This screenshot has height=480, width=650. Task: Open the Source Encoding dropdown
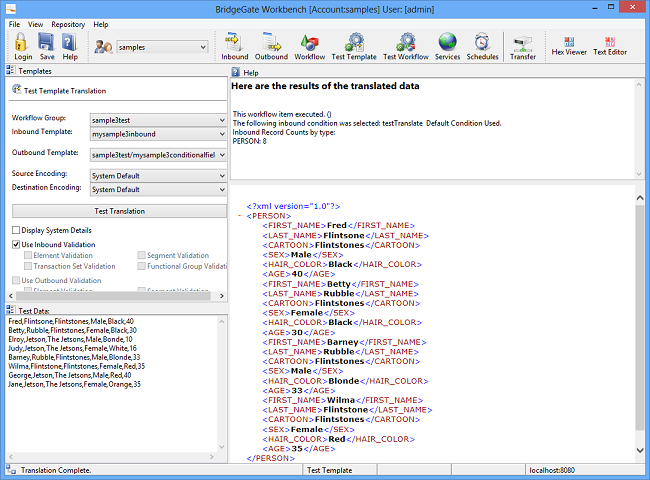222,176
